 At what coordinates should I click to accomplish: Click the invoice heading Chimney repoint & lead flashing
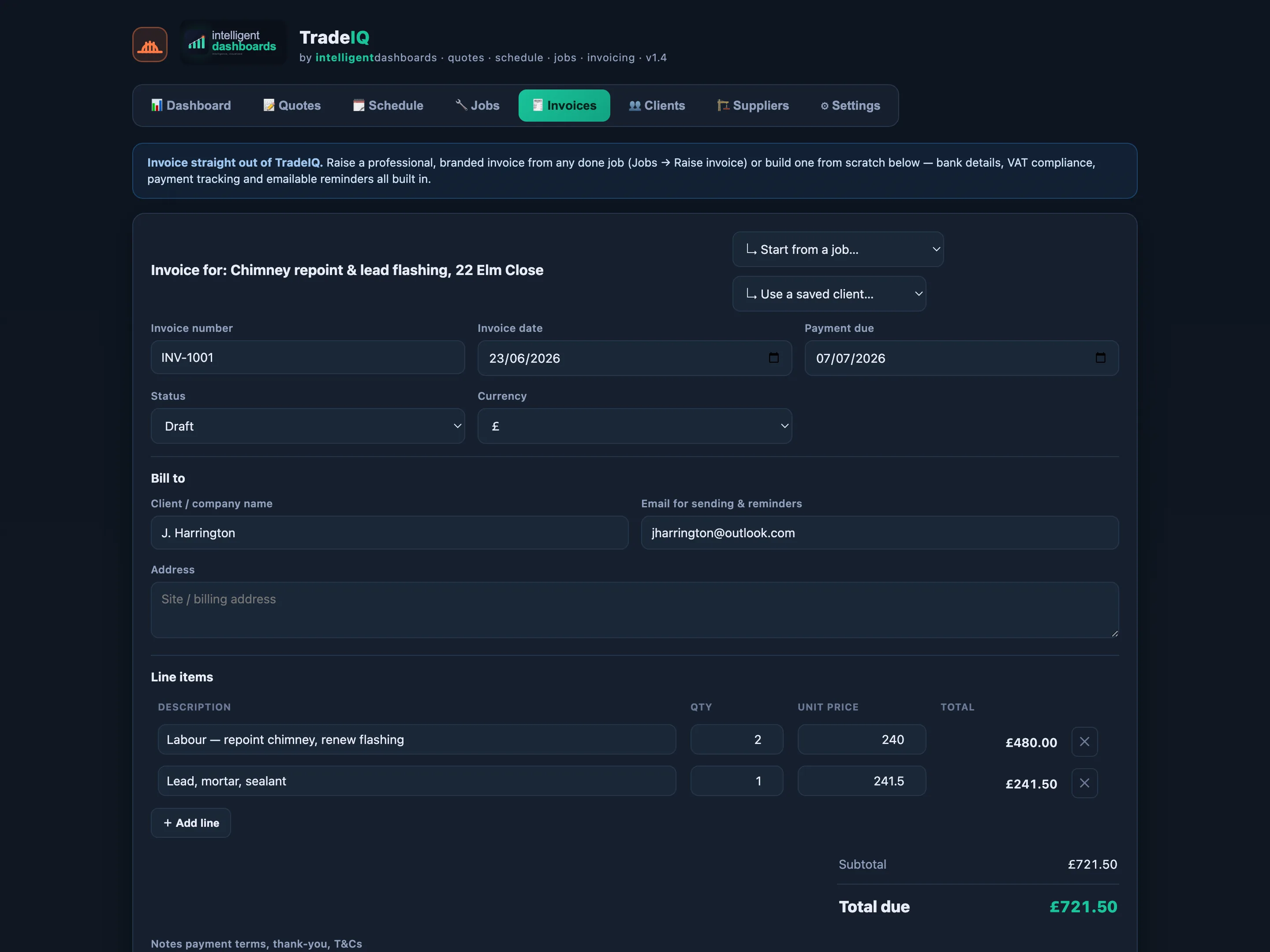[x=347, y=270]
